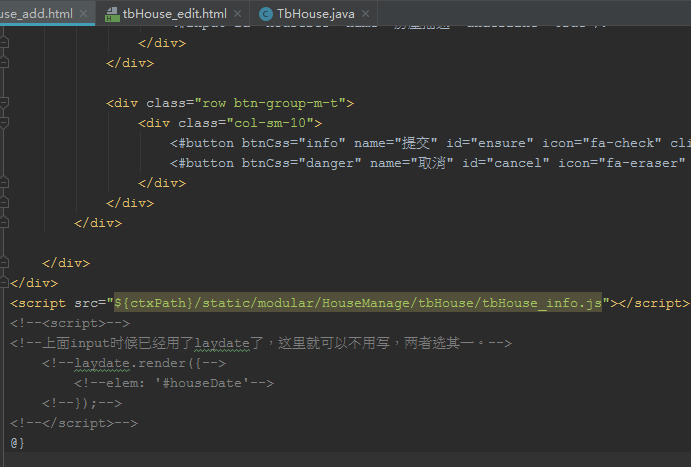Click the Java class icon on TbHouse.java tab

[266, 15]
